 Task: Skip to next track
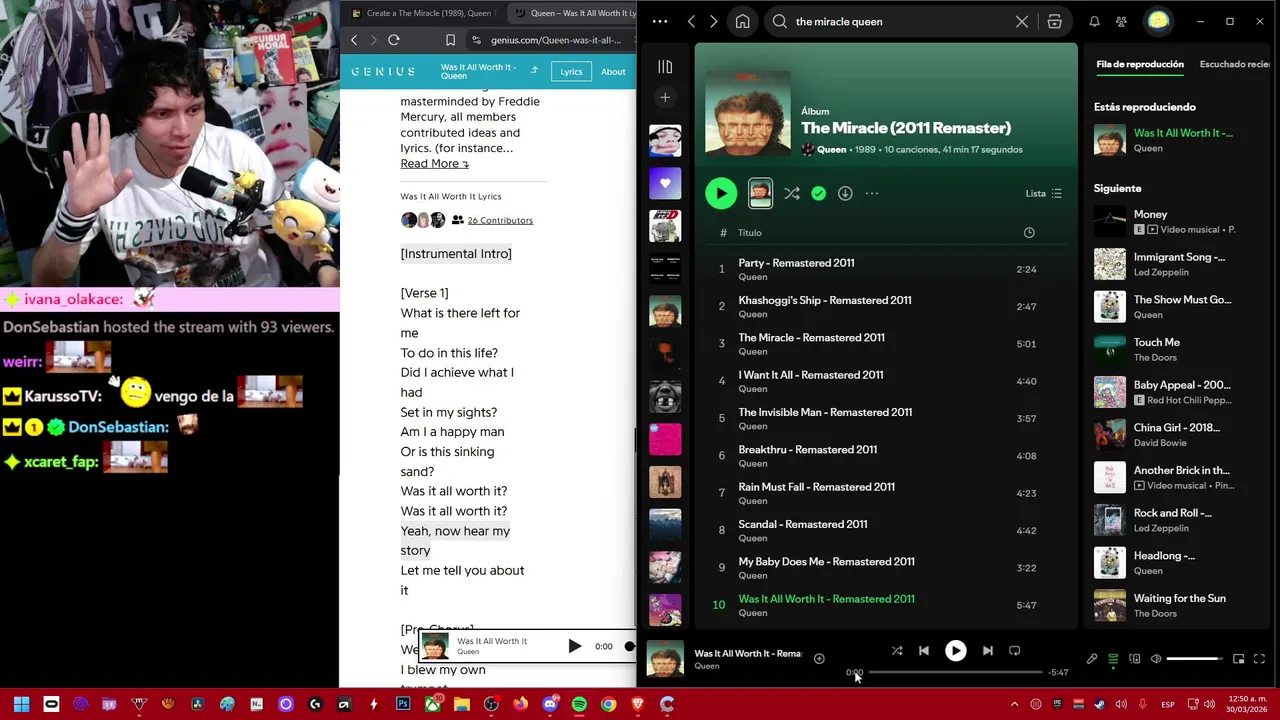click(988, 650)
